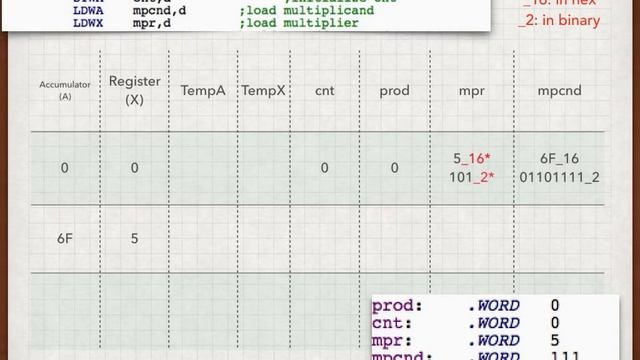Click the 0 value in the Accumulator column

tap(64, 168)
